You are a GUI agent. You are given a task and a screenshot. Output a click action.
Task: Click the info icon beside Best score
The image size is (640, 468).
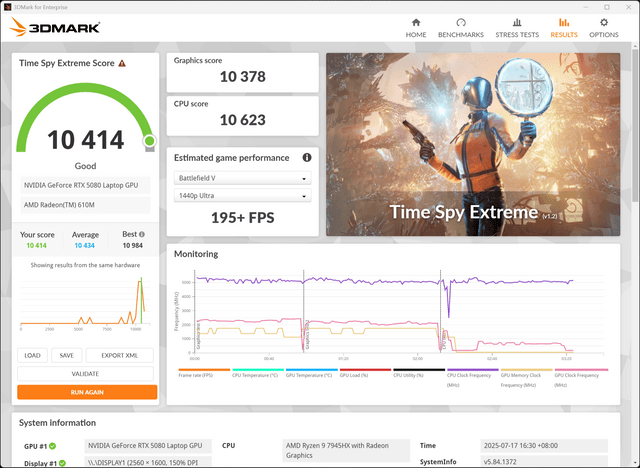pos(142,234)
